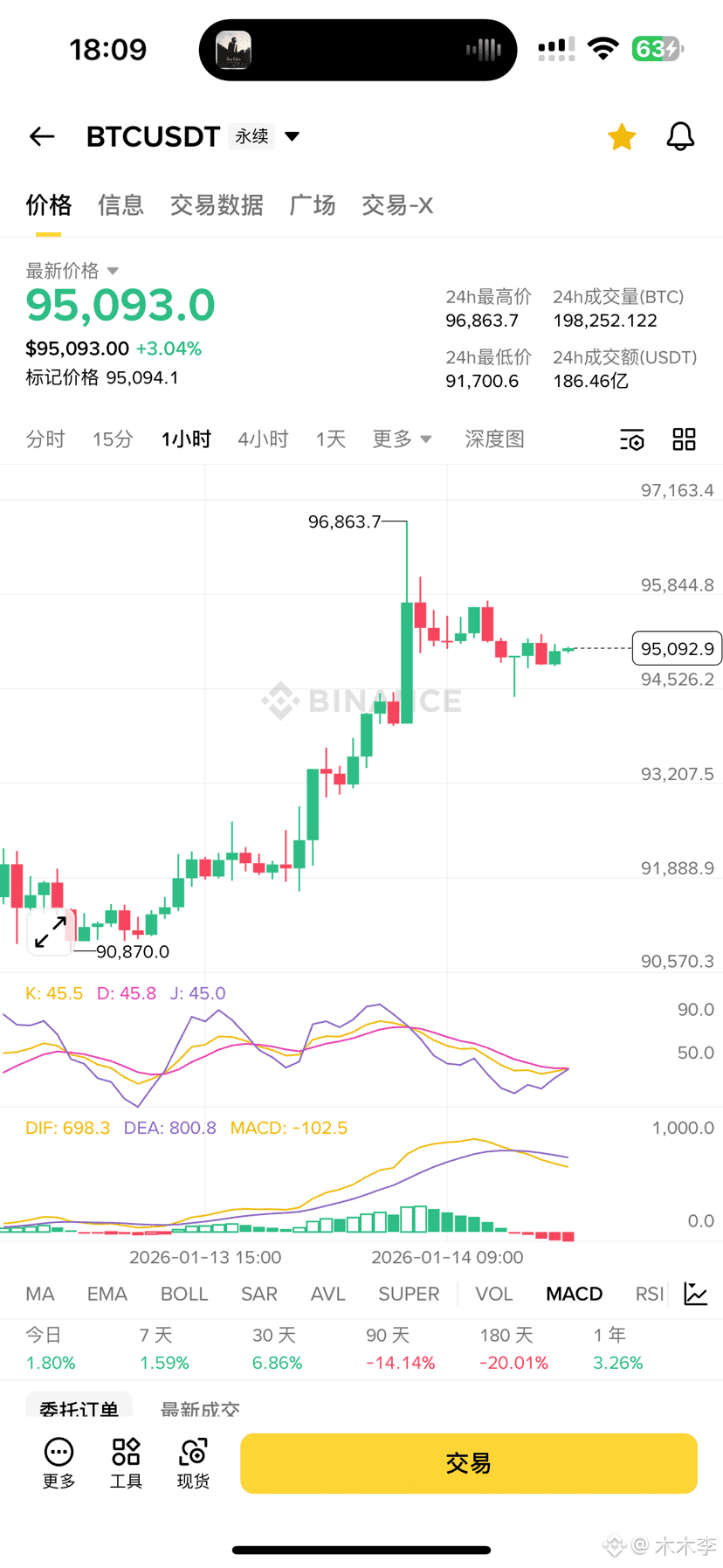Toggle the RSI sub-indicator

(650, 1294)
